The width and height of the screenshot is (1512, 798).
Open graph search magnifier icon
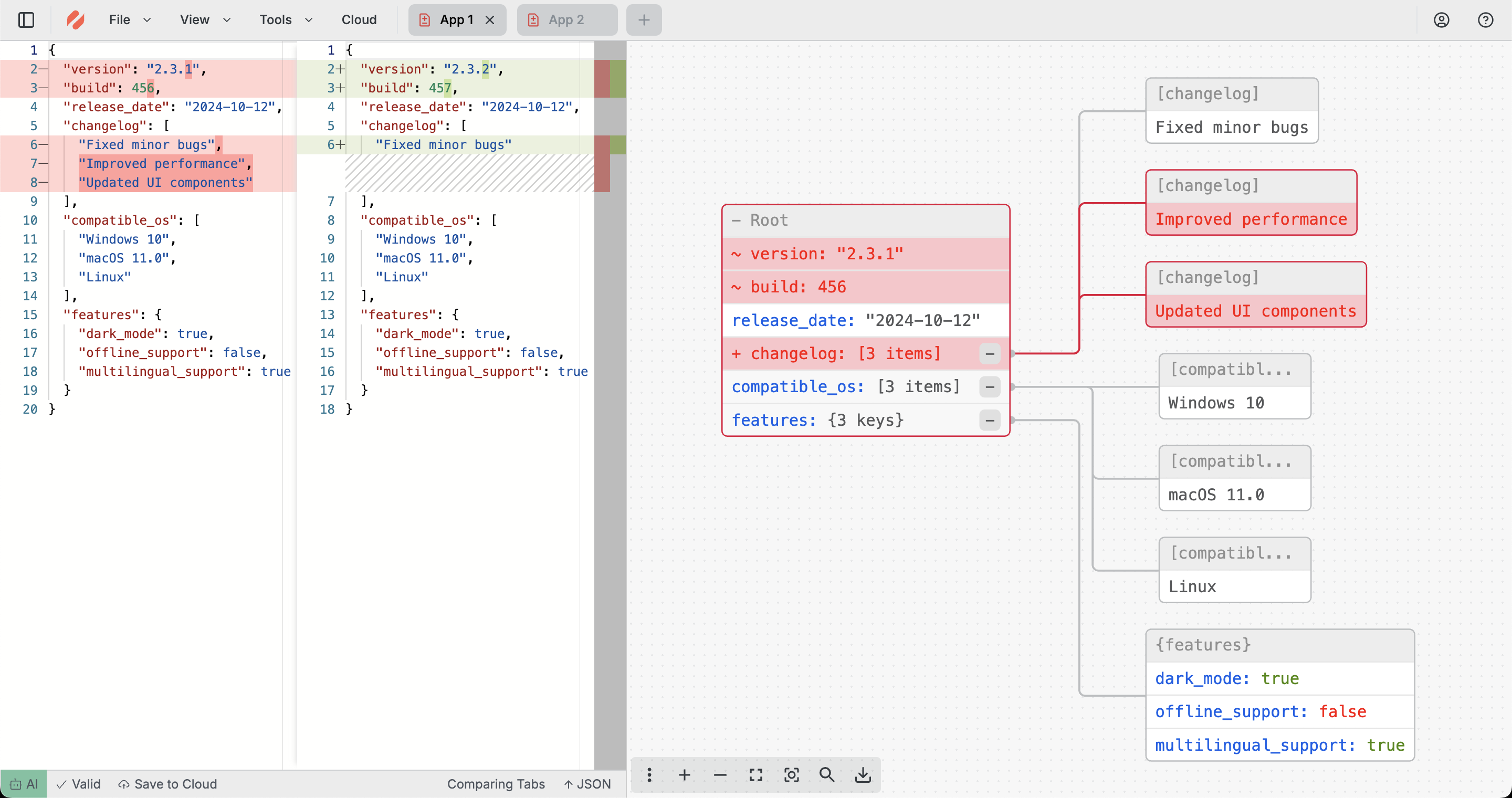point(827,775)
